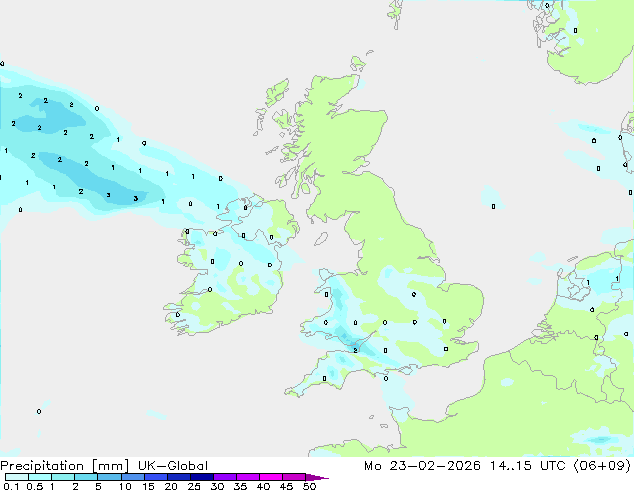Click the 10–15 mm legend color swatch
Viewport: 634px width, 490px height.
132,477
